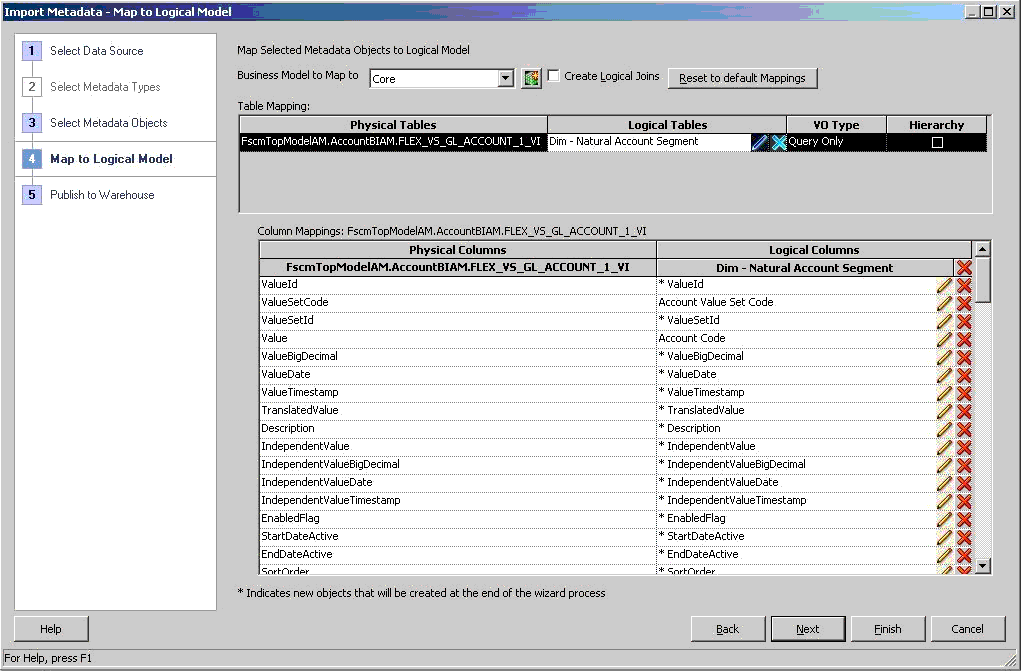Click the Logical Columns header
This screenshot has height=671, width=1021.
click(814, 250)
